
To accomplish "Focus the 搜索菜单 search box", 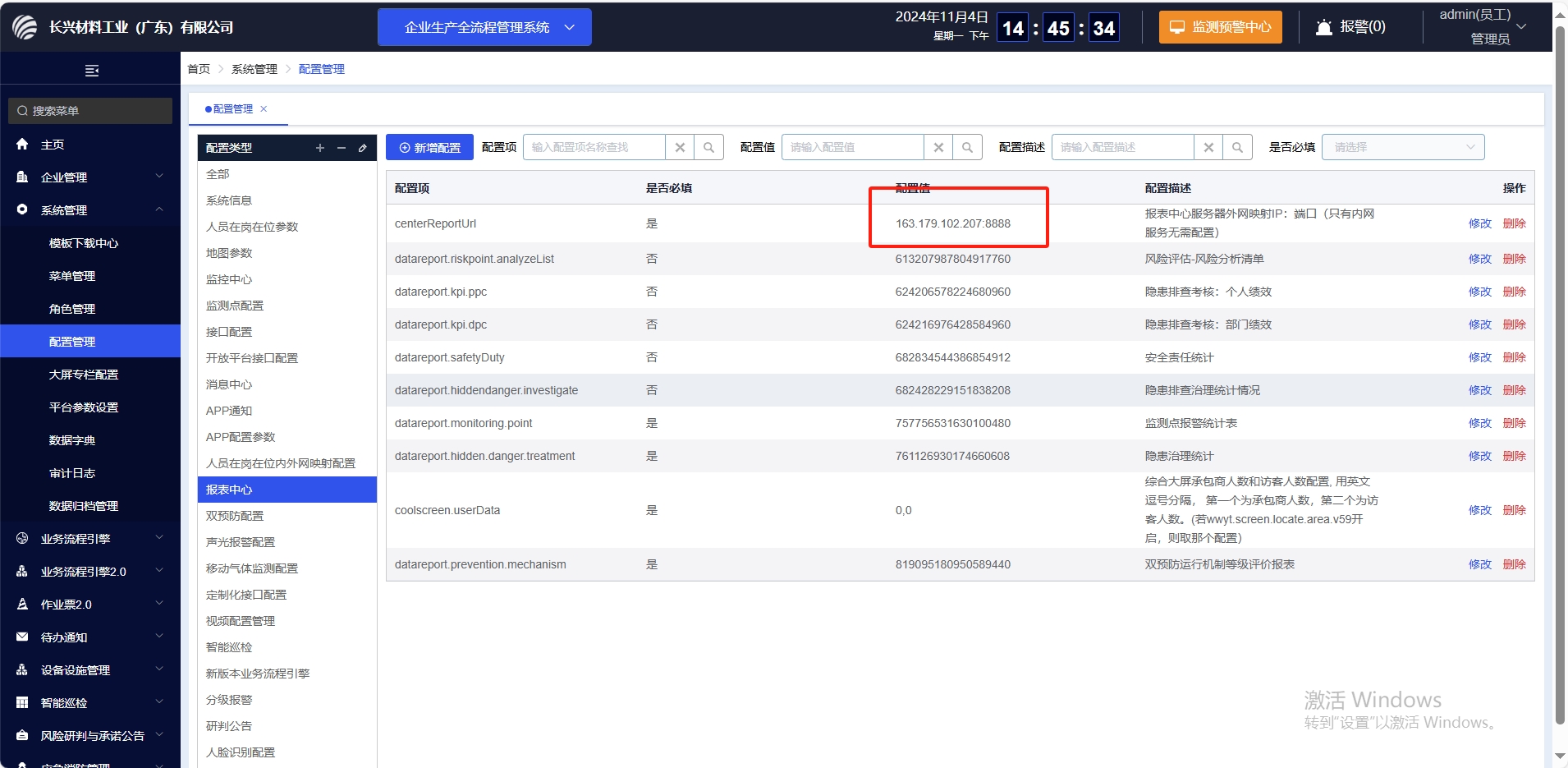I will pyautogui.click(x=90, y=111).
